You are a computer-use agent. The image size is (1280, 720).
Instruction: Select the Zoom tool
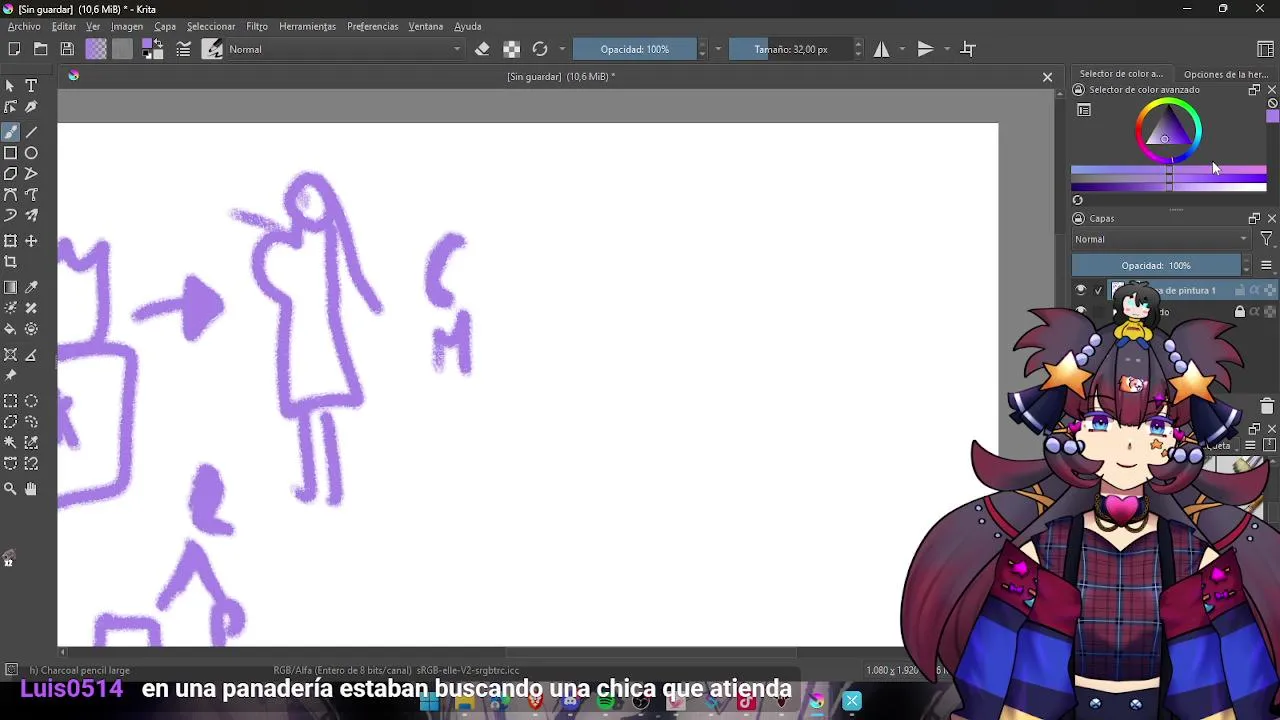pyautogui.click(x=10, y=489)
